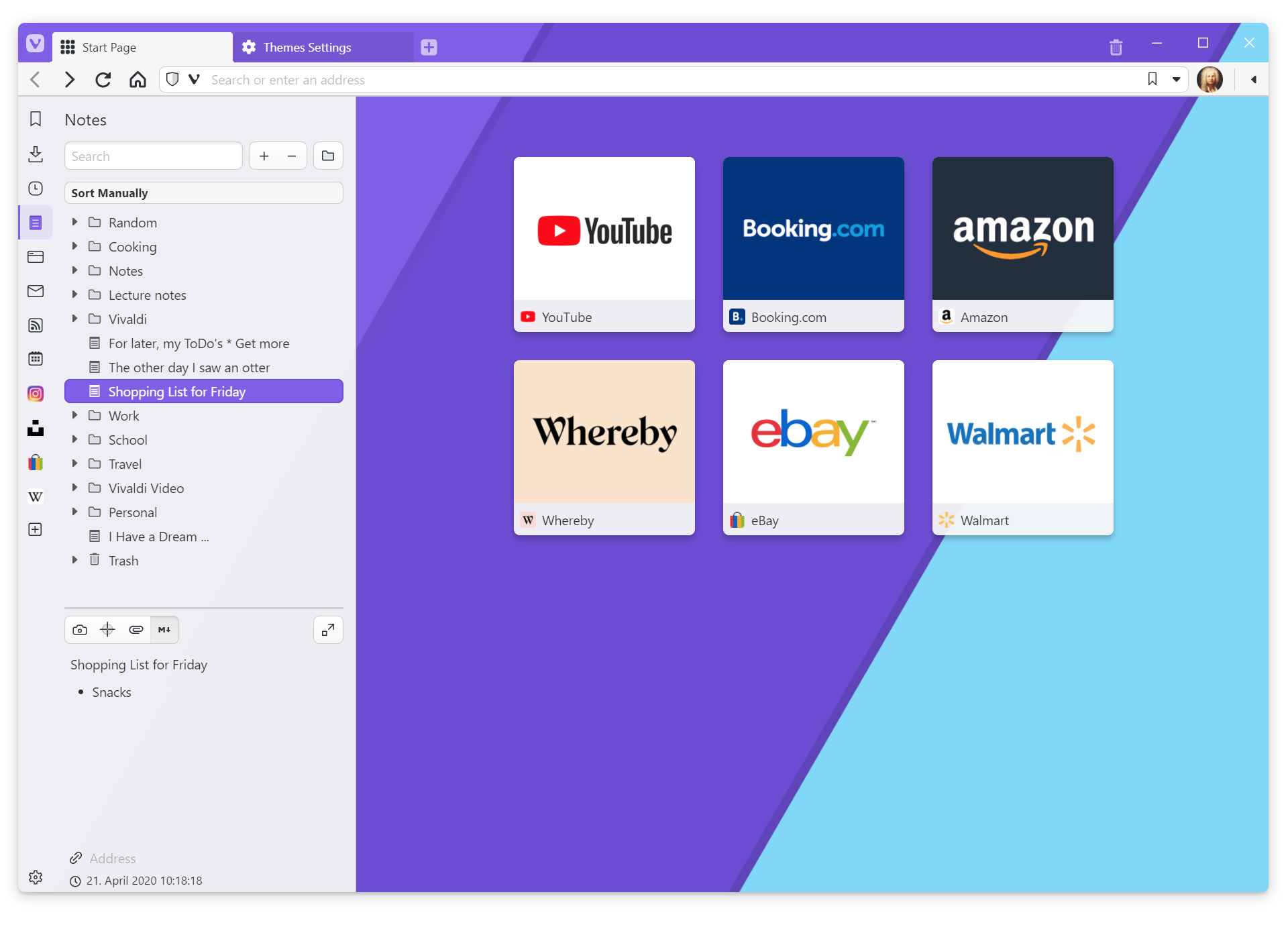
Task: Expand the Vivaldi folder in Notes
Action: click(75, 318)
